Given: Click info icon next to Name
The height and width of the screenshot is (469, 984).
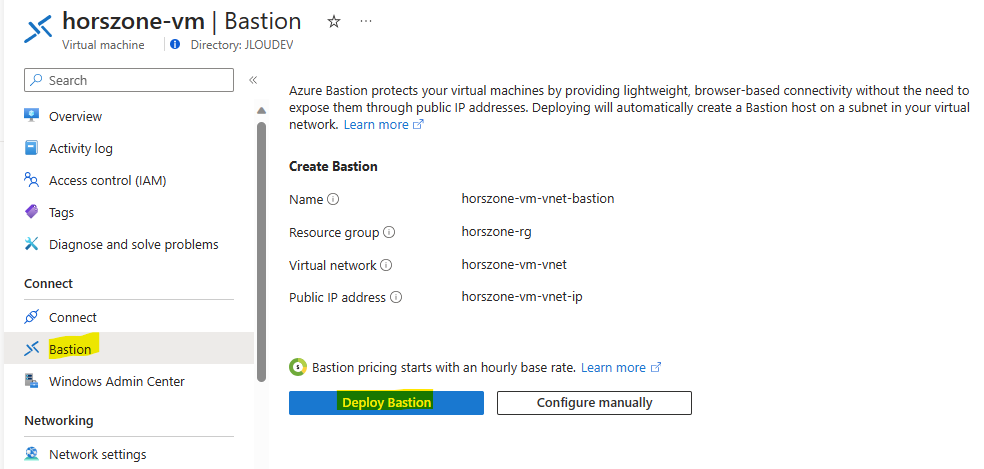Looking at the screenshot, I should (333, 200).
